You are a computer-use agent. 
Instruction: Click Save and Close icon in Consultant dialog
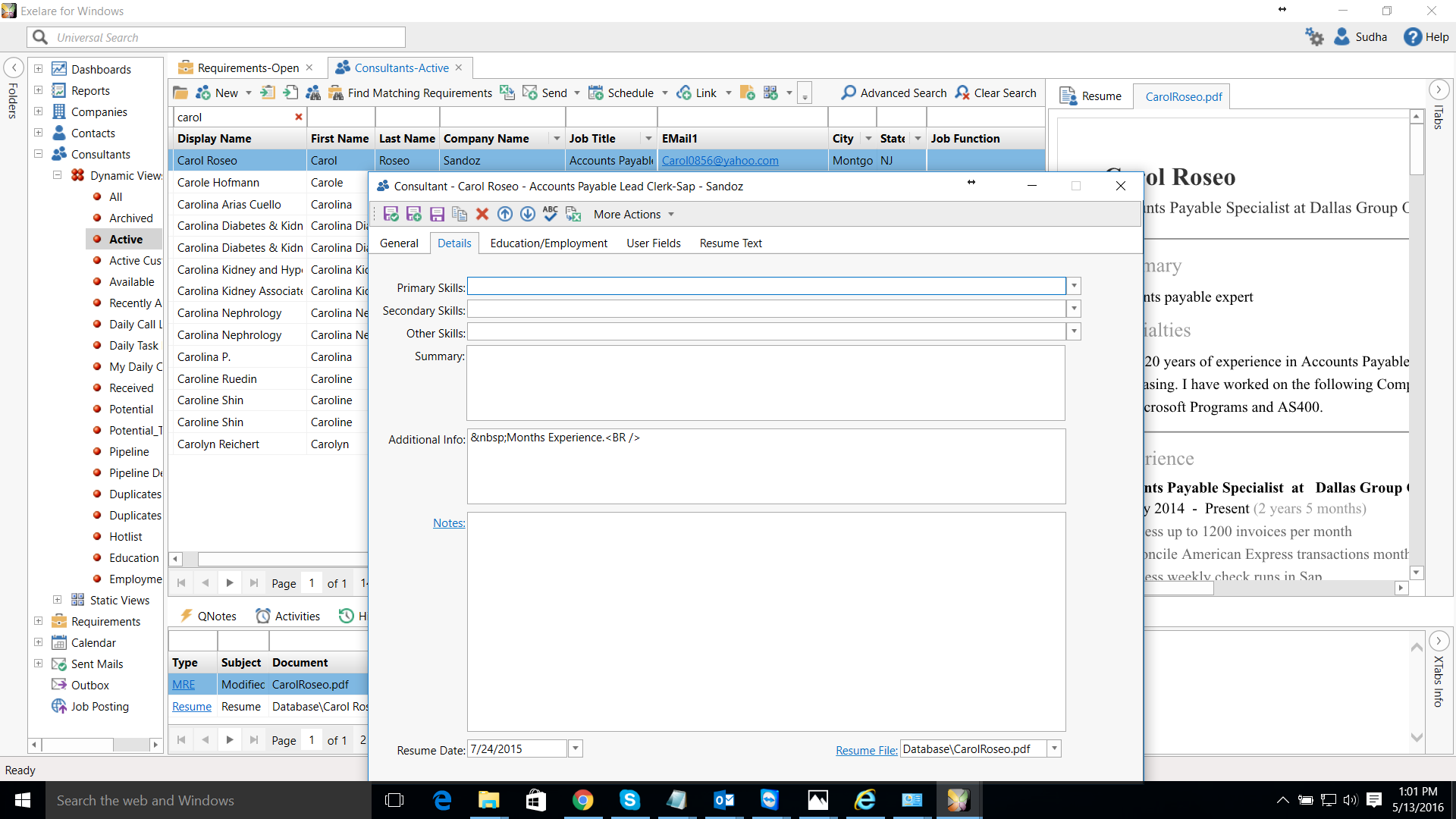[x=391, y=215]
